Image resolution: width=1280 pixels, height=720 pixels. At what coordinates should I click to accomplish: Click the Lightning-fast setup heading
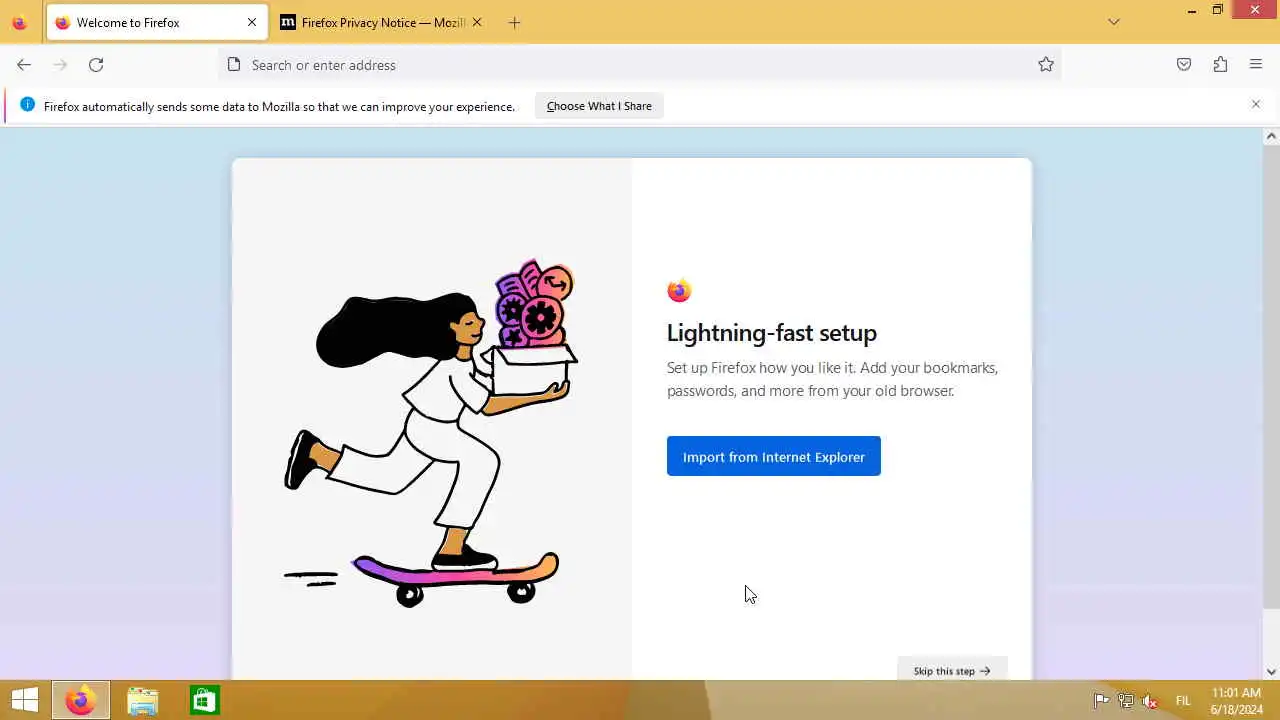(x=772, y=332)
